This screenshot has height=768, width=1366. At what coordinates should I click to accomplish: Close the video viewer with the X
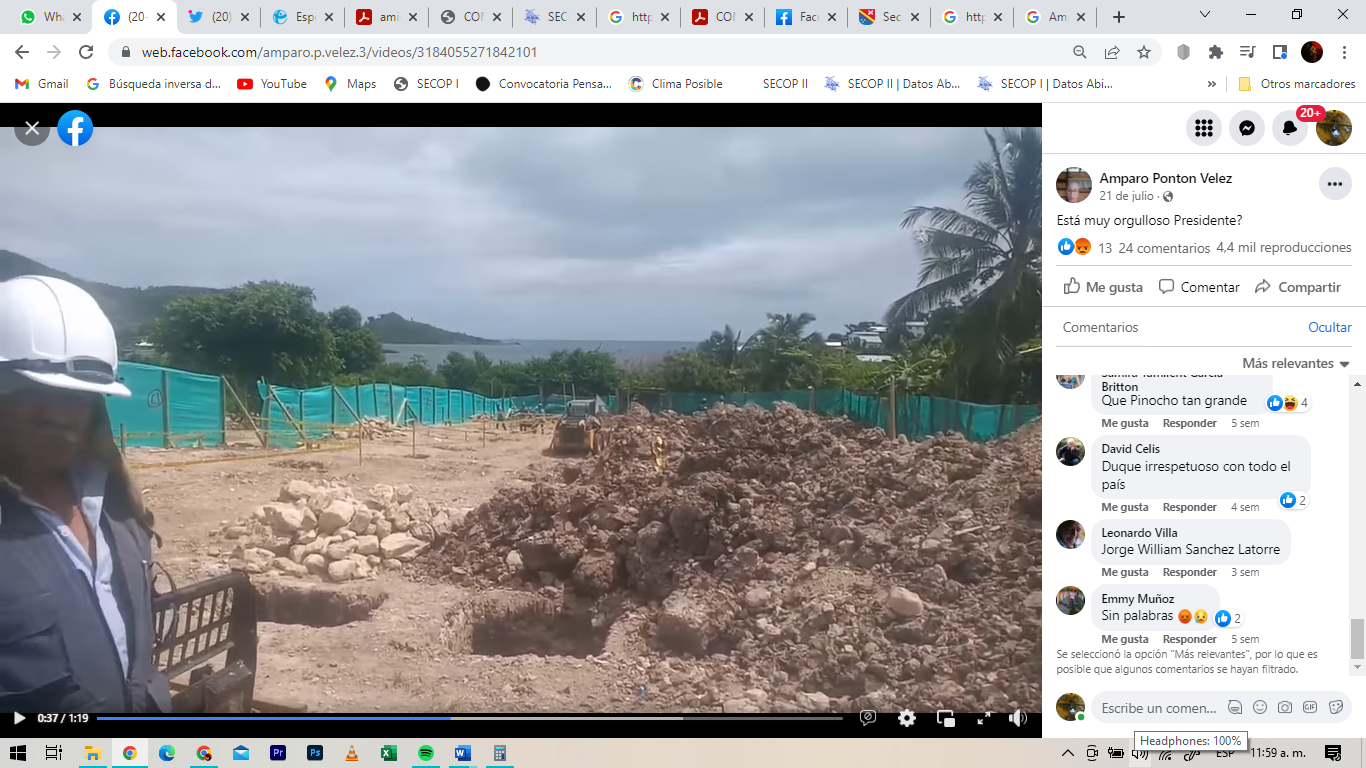pos(32,128)
